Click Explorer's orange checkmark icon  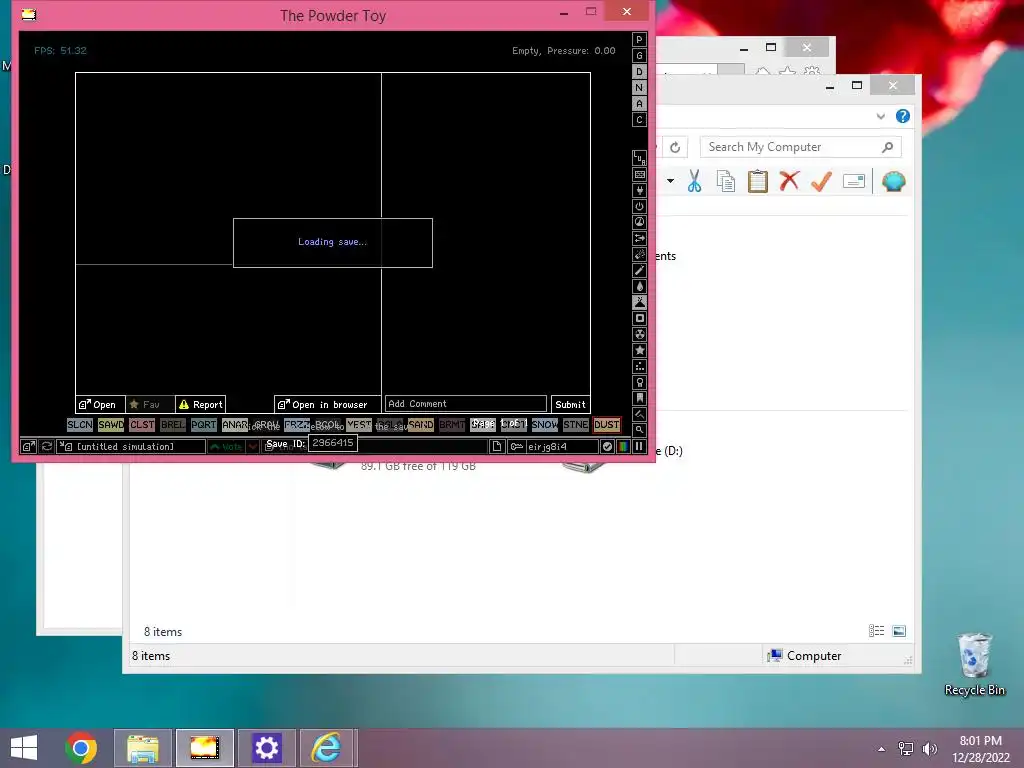822,181
